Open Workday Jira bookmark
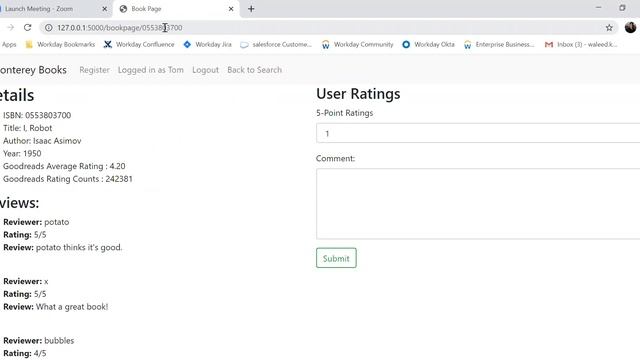Image resolution: width=640 pixels, height=360 pixels. [207, 44]
